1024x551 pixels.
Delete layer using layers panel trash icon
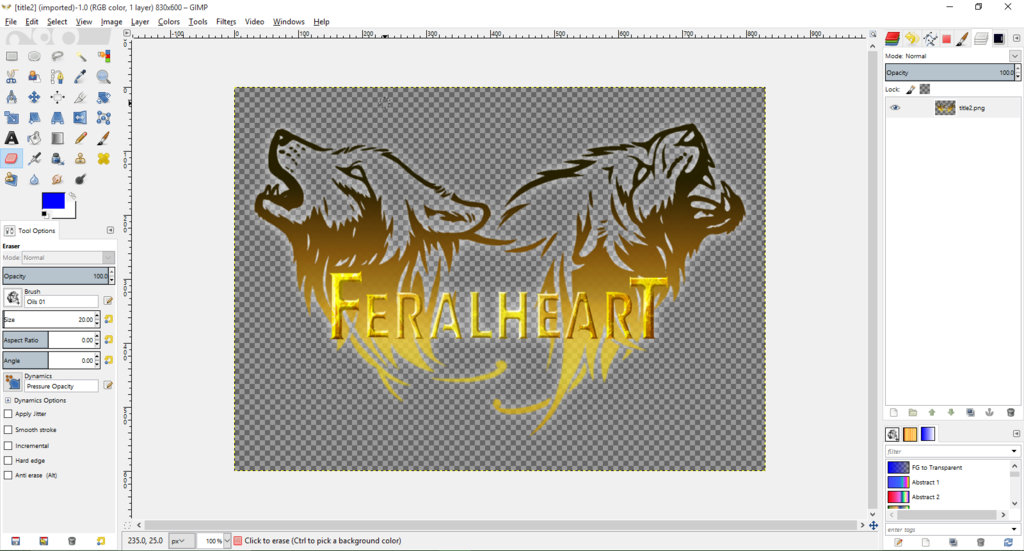(x=1010, y=413)
